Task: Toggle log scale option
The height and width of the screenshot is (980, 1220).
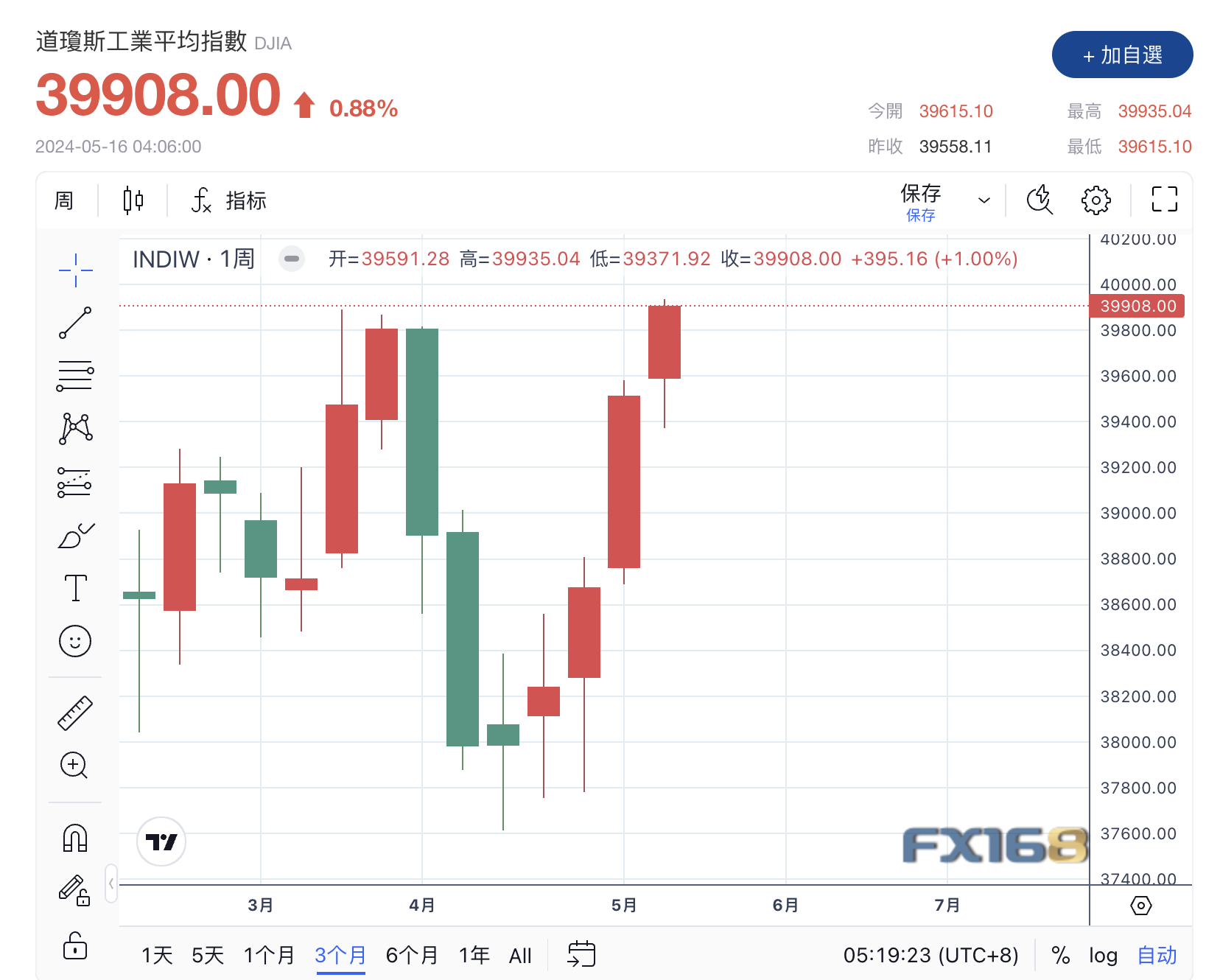Action: [1103, 956]
